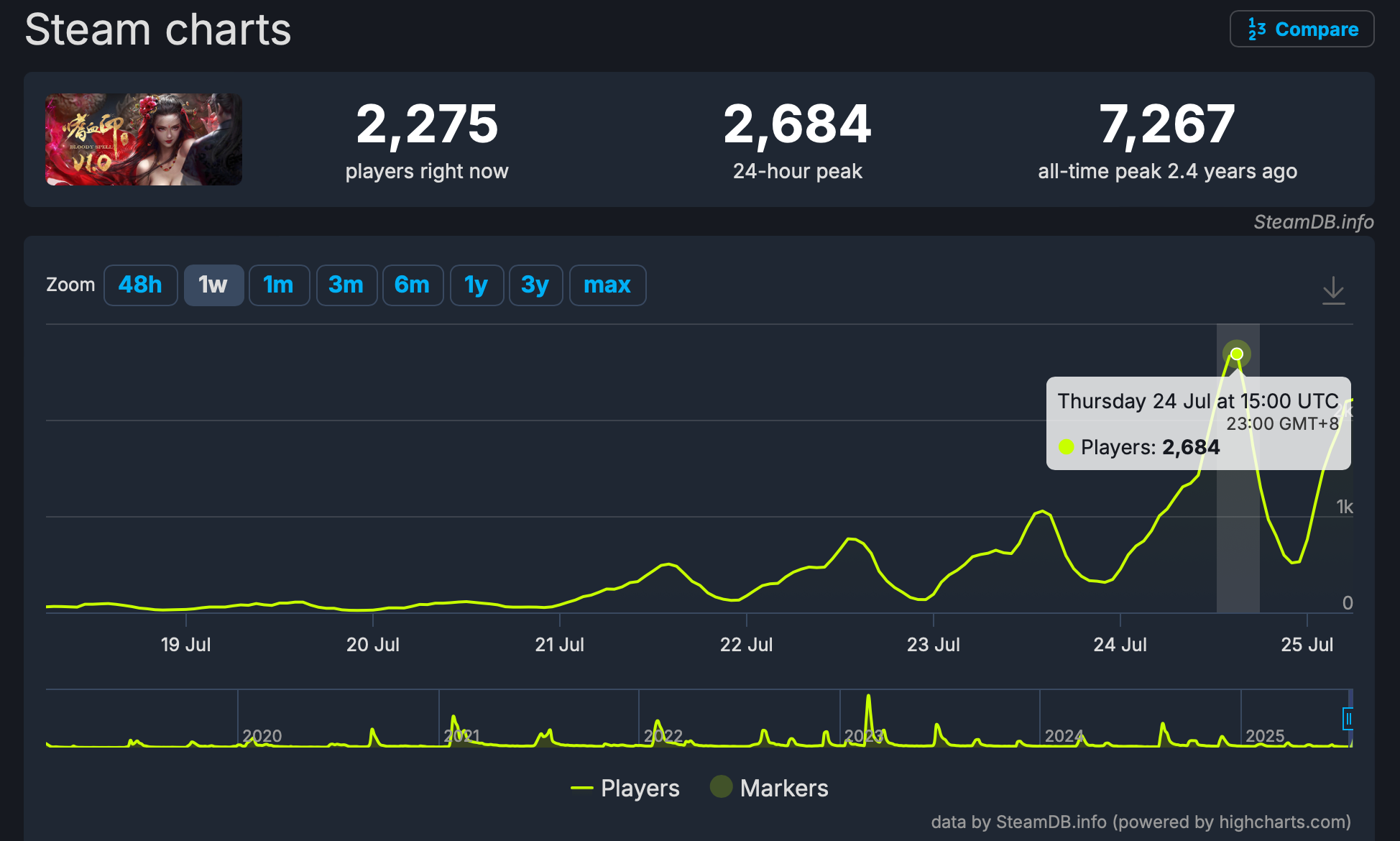Click the navigator range handle at right edge
This screenshot has height=841, width=1400.
(x=1348, y=719)
